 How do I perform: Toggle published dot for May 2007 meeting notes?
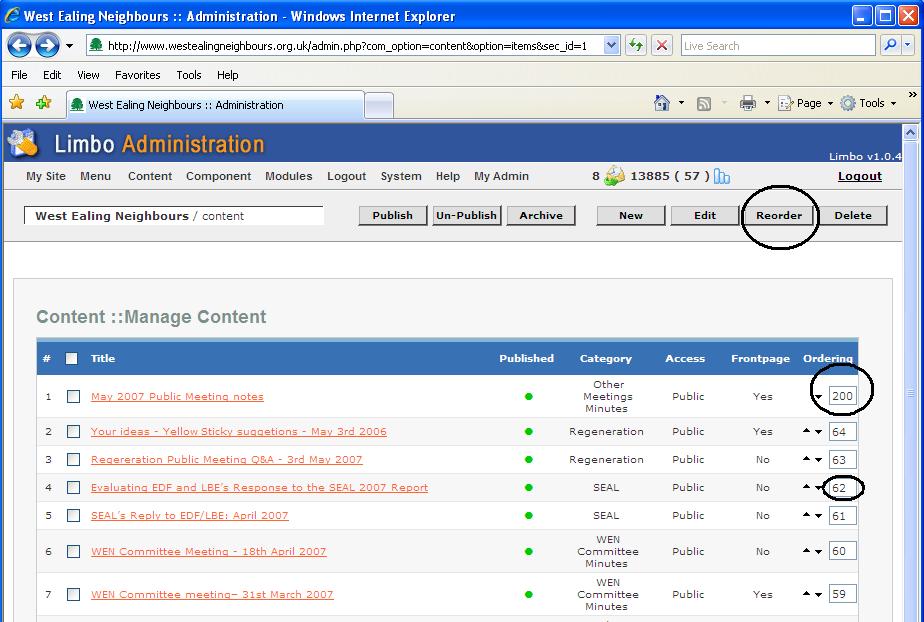(x=529, y=396)
